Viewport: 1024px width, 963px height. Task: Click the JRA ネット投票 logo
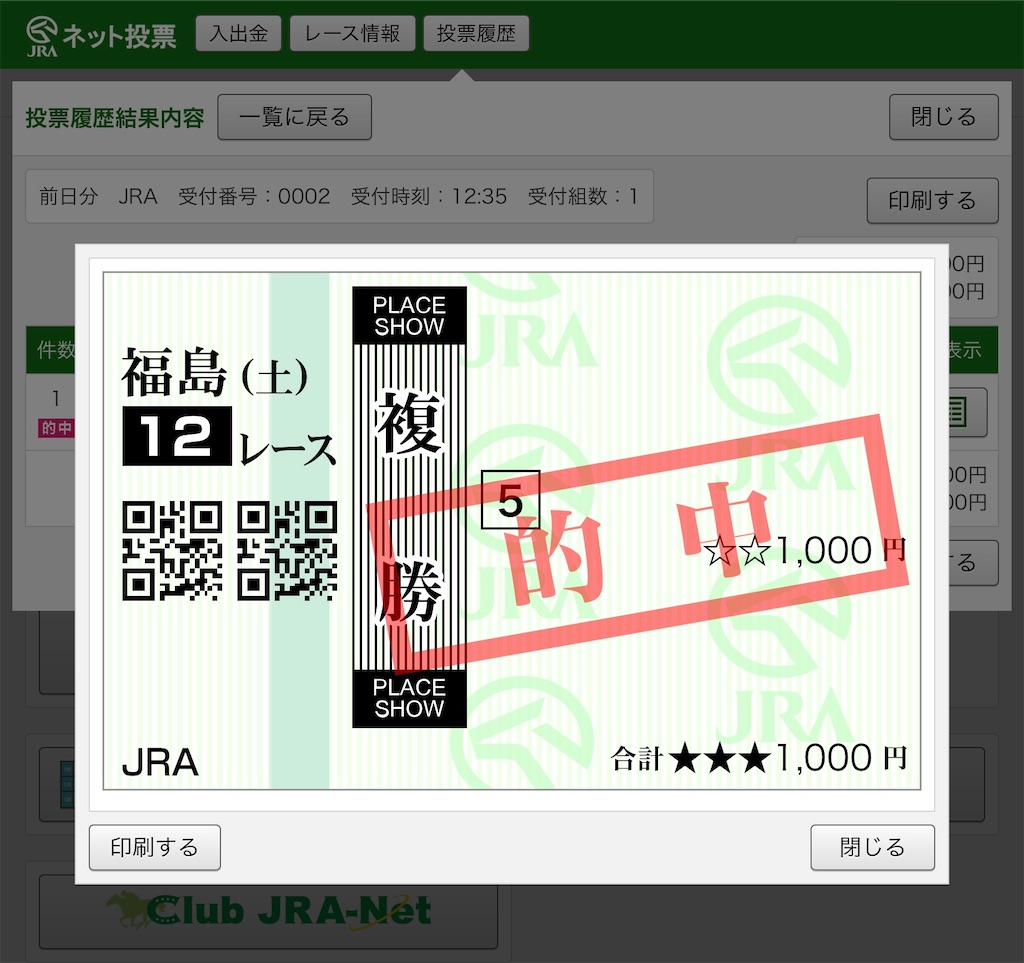[x=101, y=36]
